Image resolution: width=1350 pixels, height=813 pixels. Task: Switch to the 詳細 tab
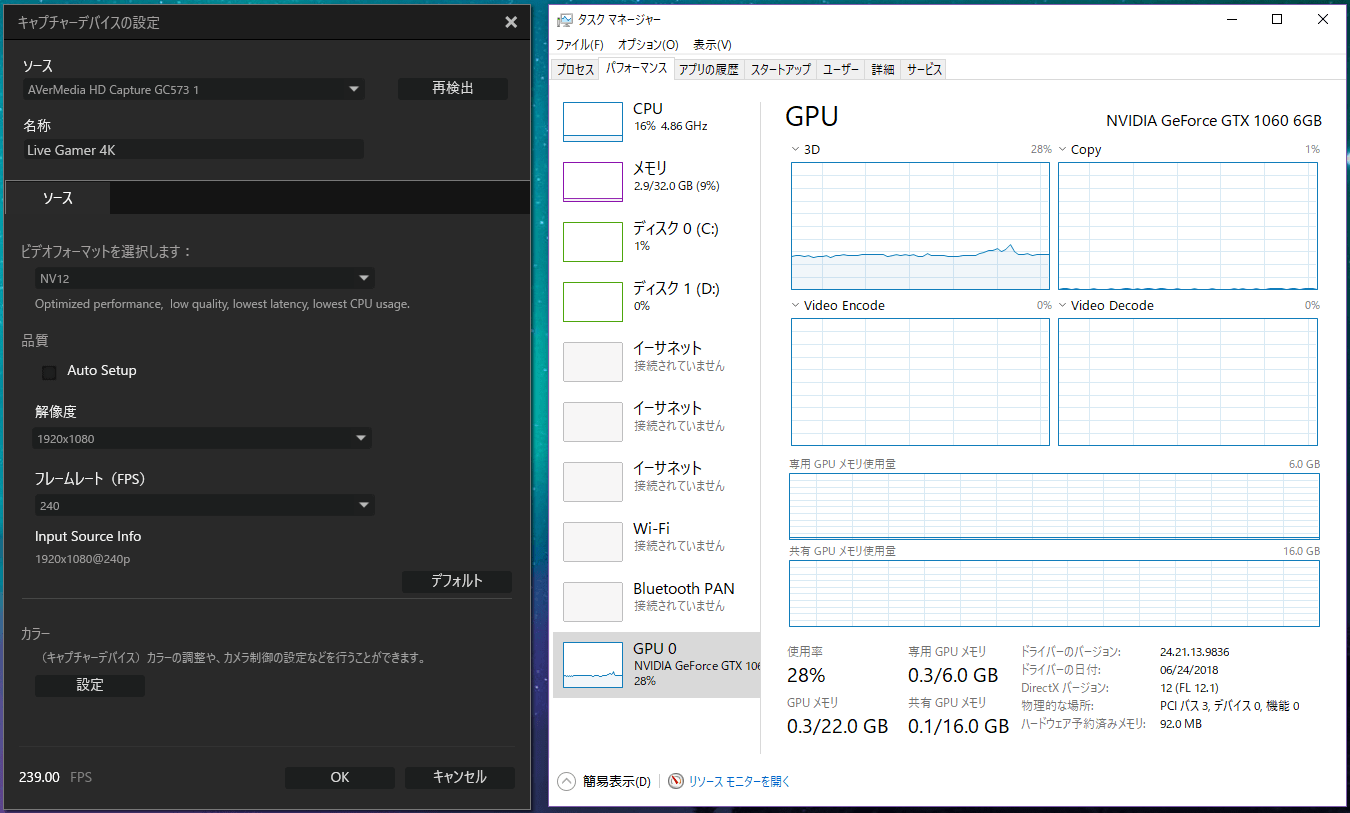pos(883,70)
